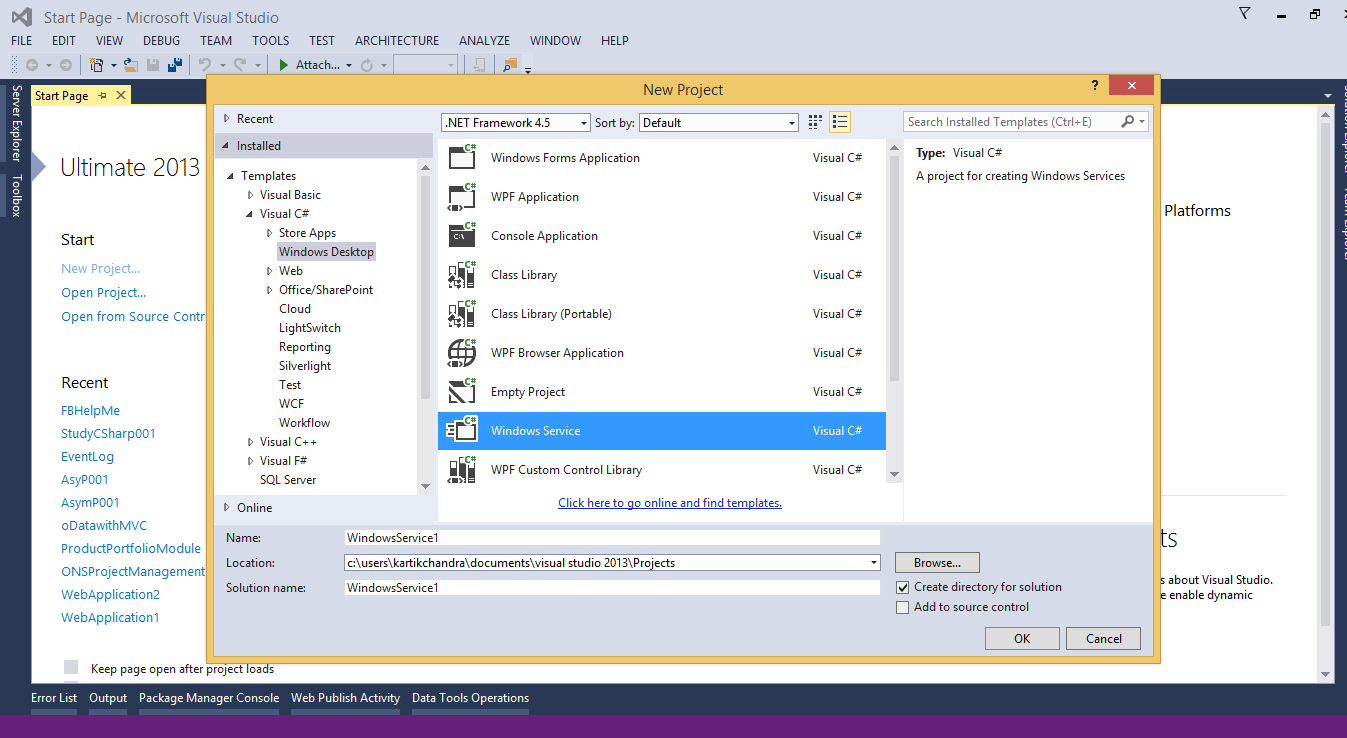Click the Open File toolbar icon
The height and width of the screenshot is (738, 1347).
point(130,65)
